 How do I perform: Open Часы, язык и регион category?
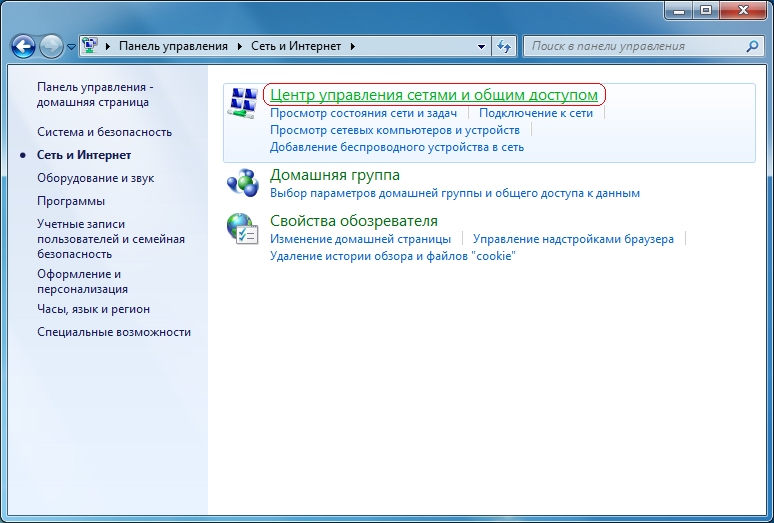pyautogui.click(x=93, y=309)
